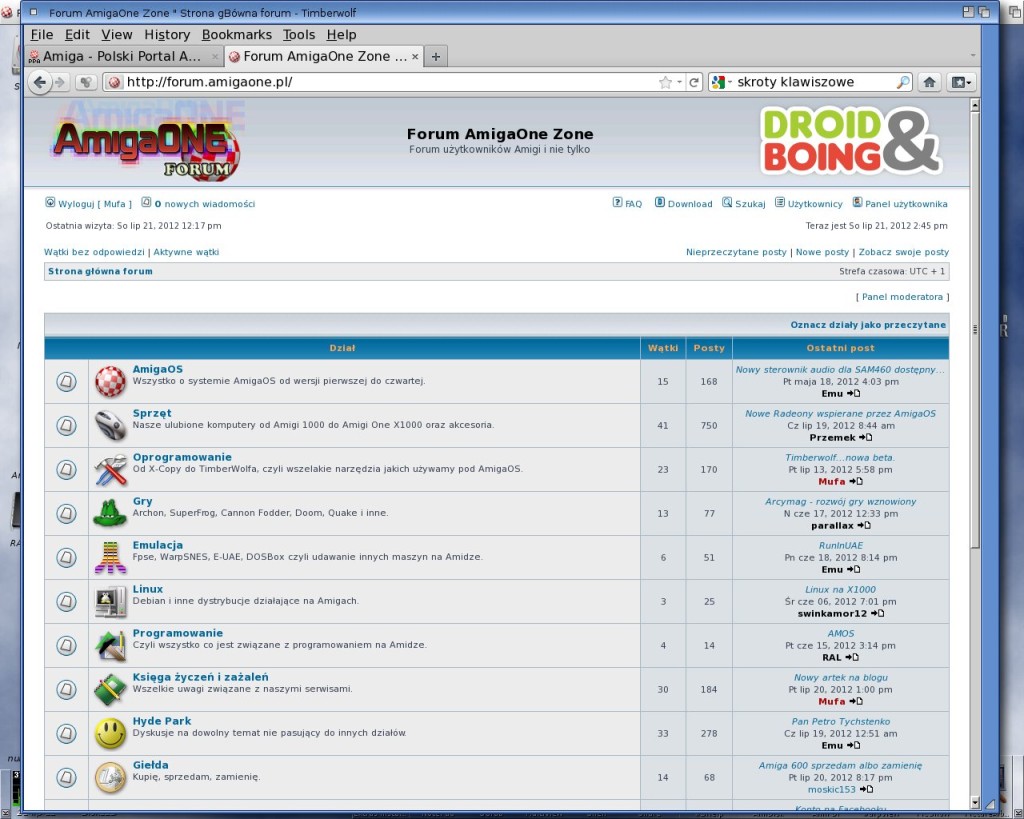
Task: Open the search engine selector dropdown
Action: 721,82
